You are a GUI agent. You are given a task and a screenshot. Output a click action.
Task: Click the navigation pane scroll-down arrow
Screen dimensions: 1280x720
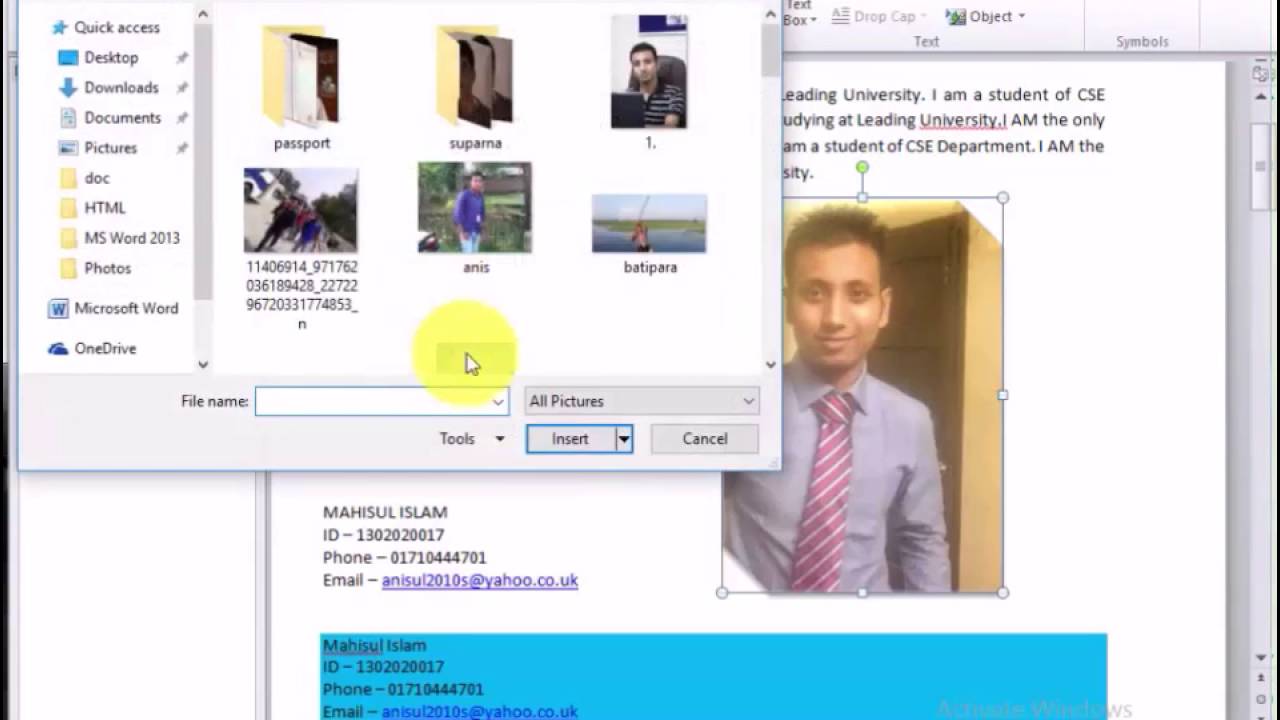pyautogui.click(x=203, y=365)
